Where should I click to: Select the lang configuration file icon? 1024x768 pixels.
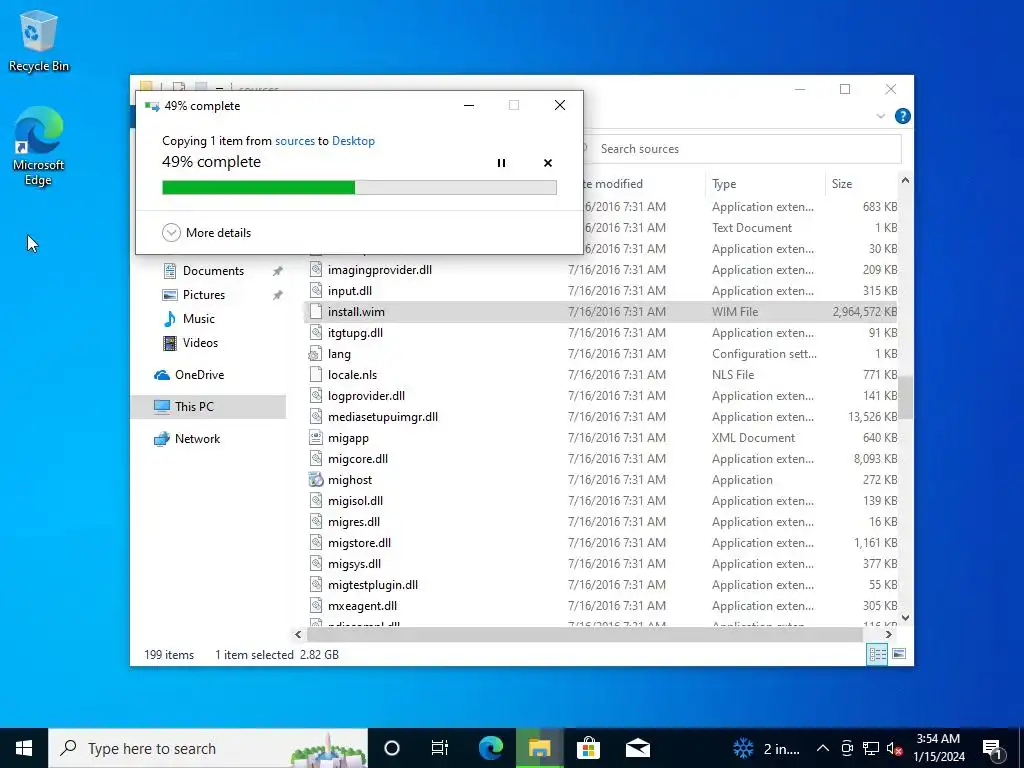(315, 354)
